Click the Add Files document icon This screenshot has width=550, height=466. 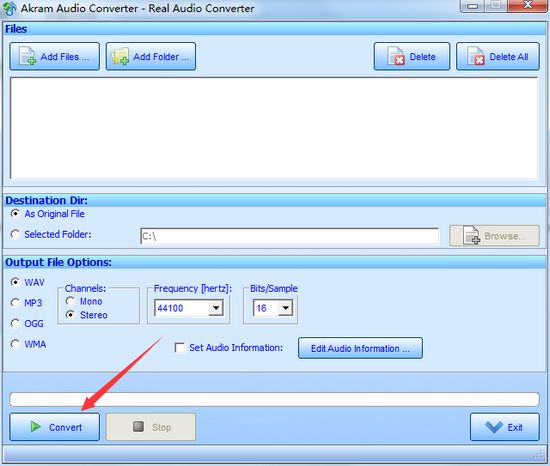click(x=27, y=56)
